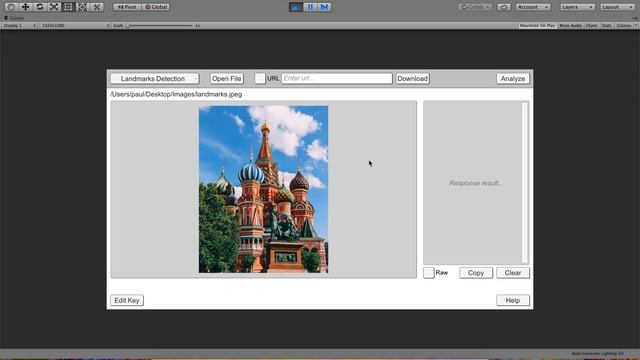Select the combined Transform tool
Viewport: 640px width, 360px height.
click(82, 7)
